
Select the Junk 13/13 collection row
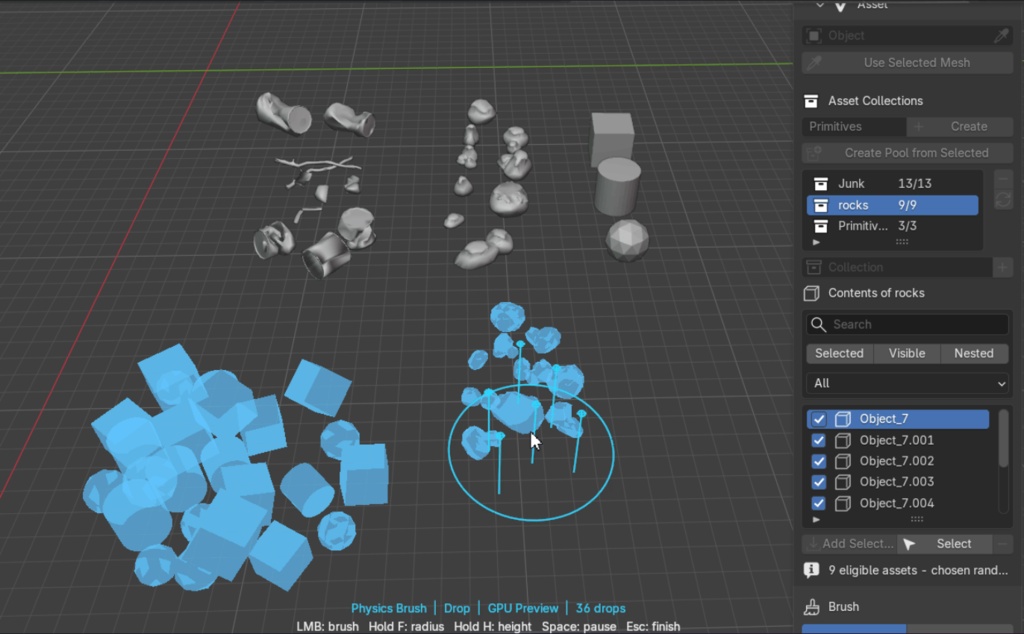pos(892,183)
